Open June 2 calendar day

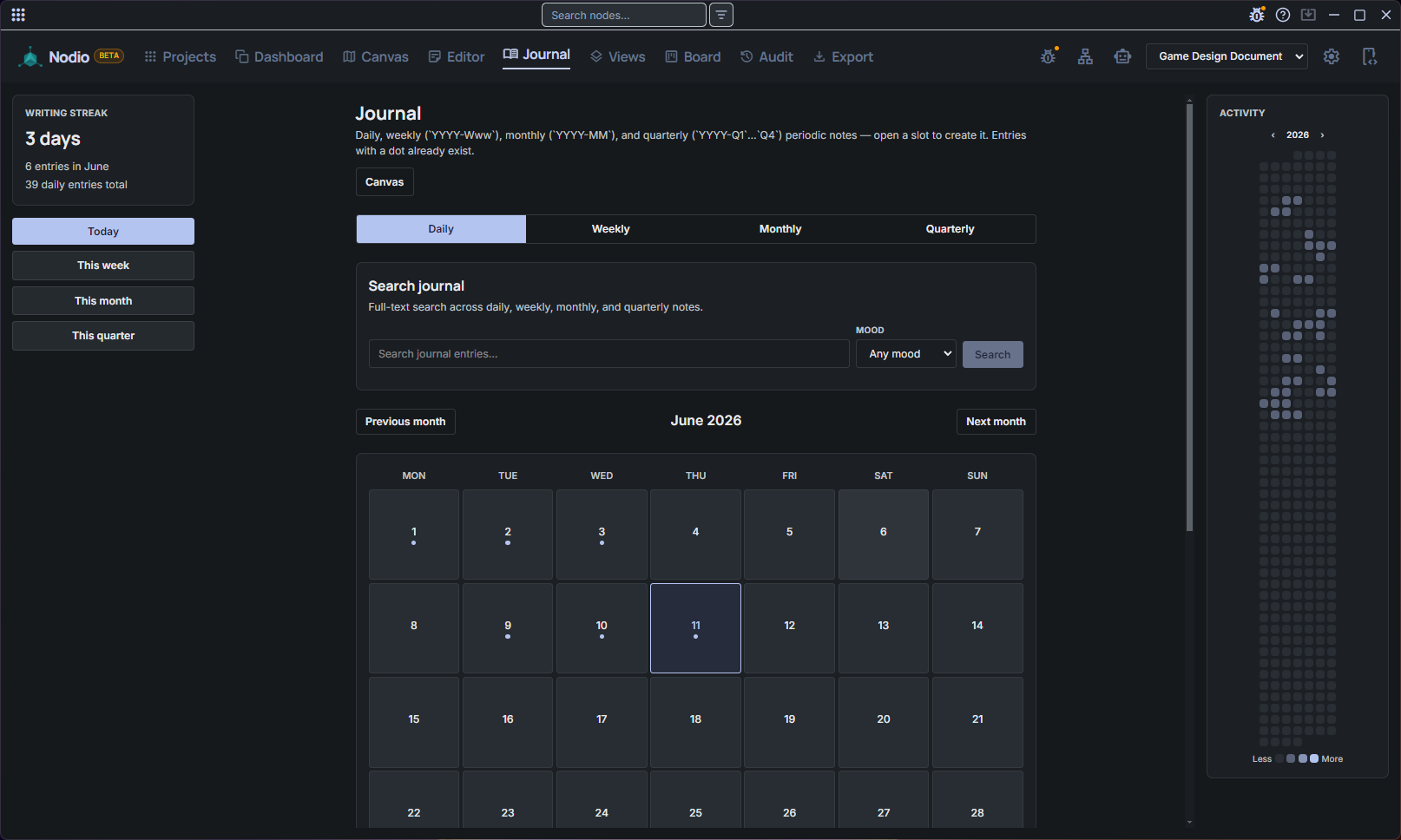[508, 535]
